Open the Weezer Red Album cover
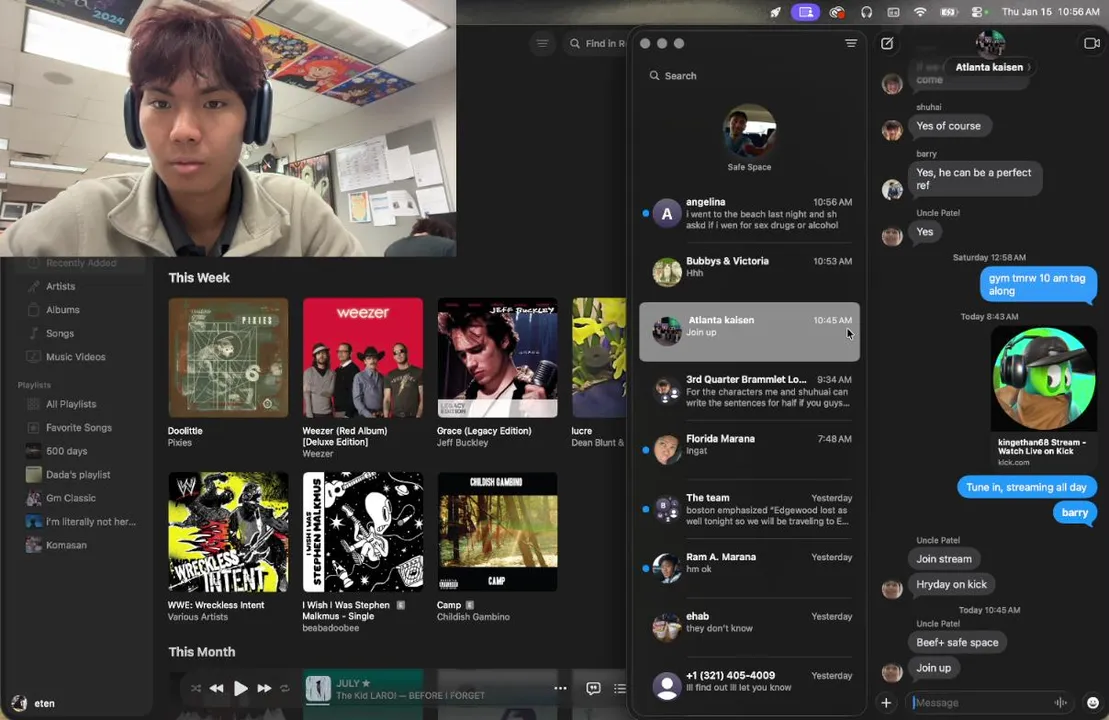This screenshot has width=1109, height=720. coord(363,357)
